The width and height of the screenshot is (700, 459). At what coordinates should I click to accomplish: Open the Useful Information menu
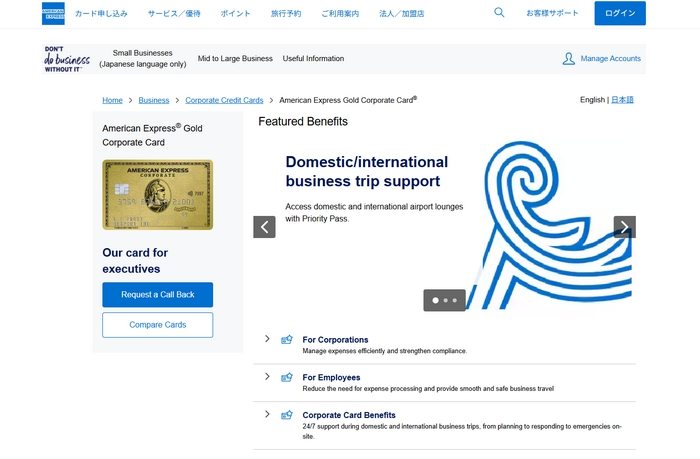pos(313,59)
